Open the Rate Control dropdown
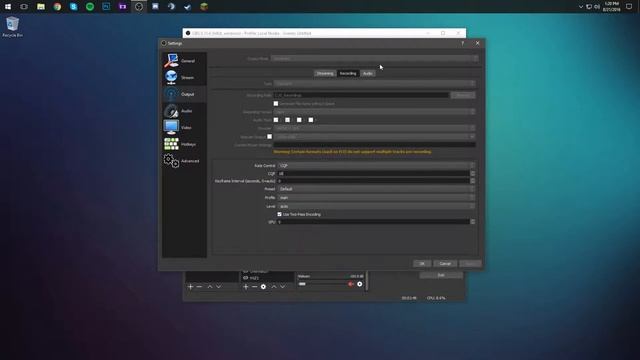This screenshot has height=360, width=640. click(376, 166)
